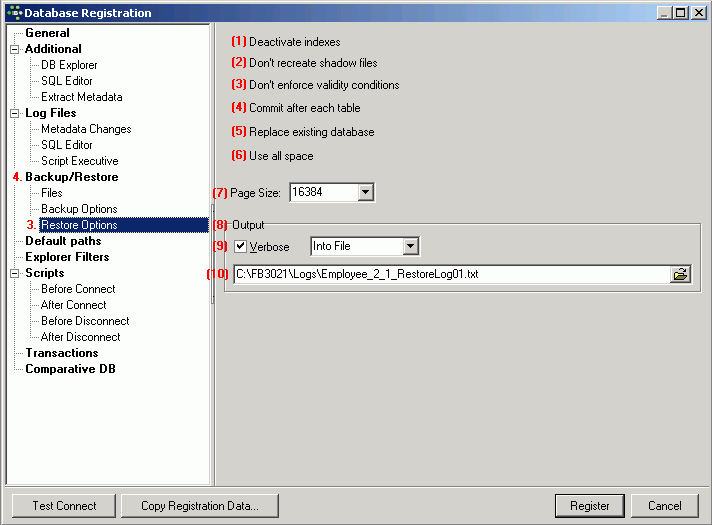Toggle Use all space option
This screenshot has height=525, width=712.
(x=281, y=156)
